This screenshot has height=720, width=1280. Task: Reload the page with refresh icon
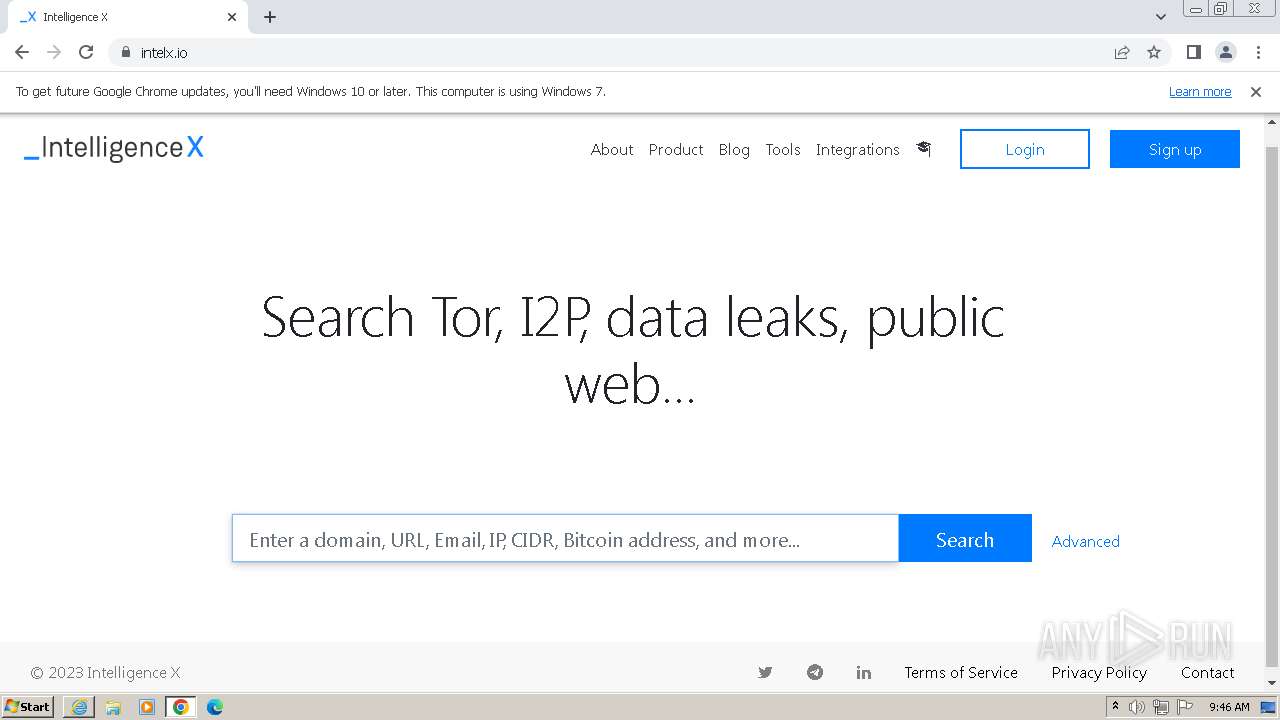coord(86,52)
